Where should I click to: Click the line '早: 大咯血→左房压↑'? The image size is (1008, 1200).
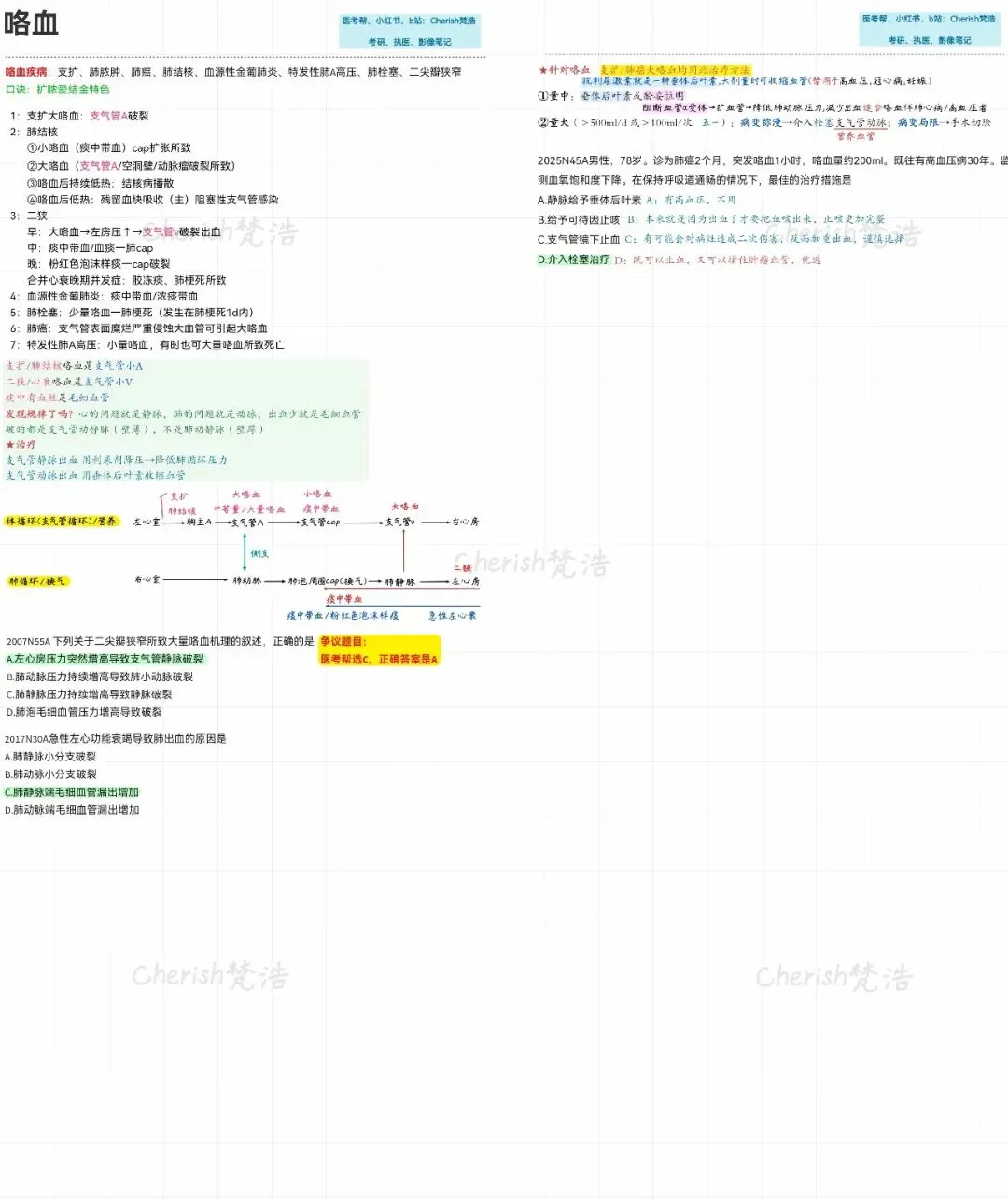pyautogui.click(x=124, y=231)
